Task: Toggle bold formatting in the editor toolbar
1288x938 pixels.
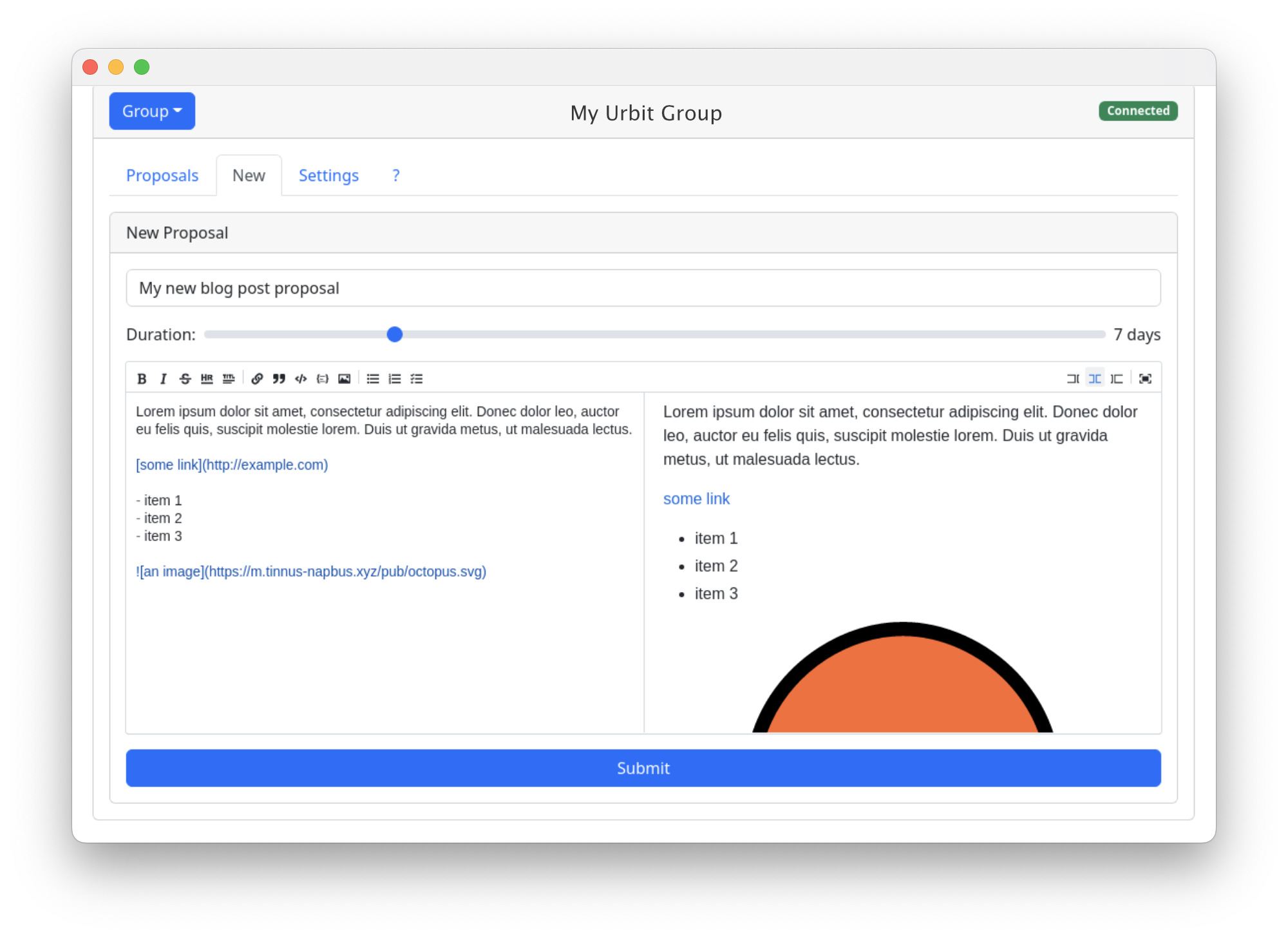Action: (x=142, y=379)
